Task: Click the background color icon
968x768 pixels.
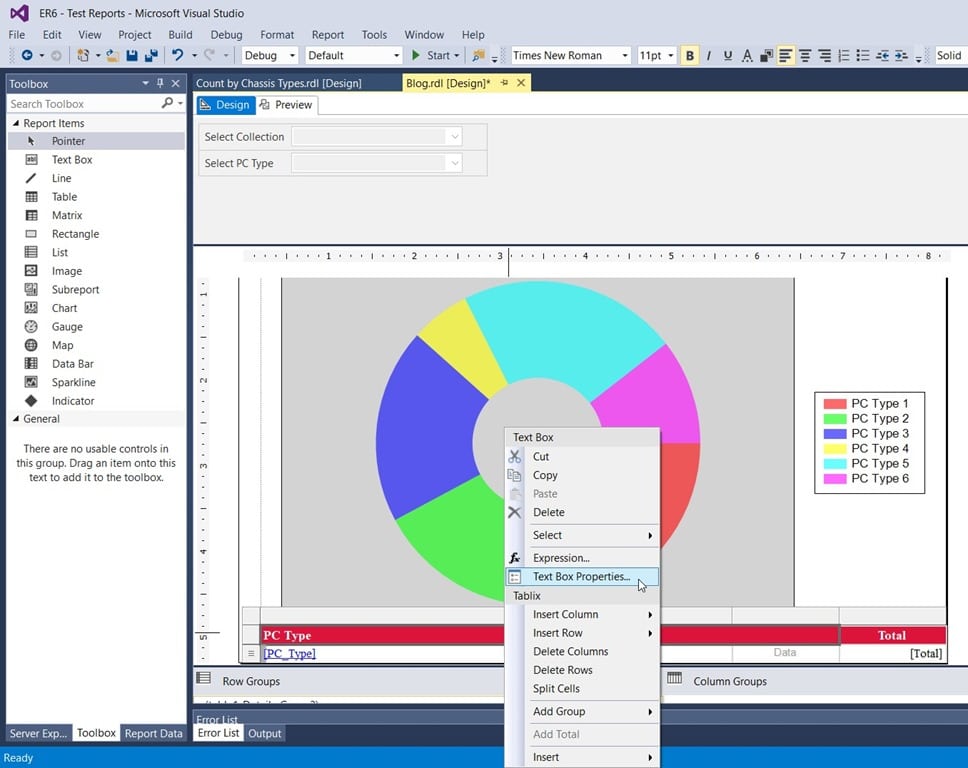Action: [x=766, y=56]
